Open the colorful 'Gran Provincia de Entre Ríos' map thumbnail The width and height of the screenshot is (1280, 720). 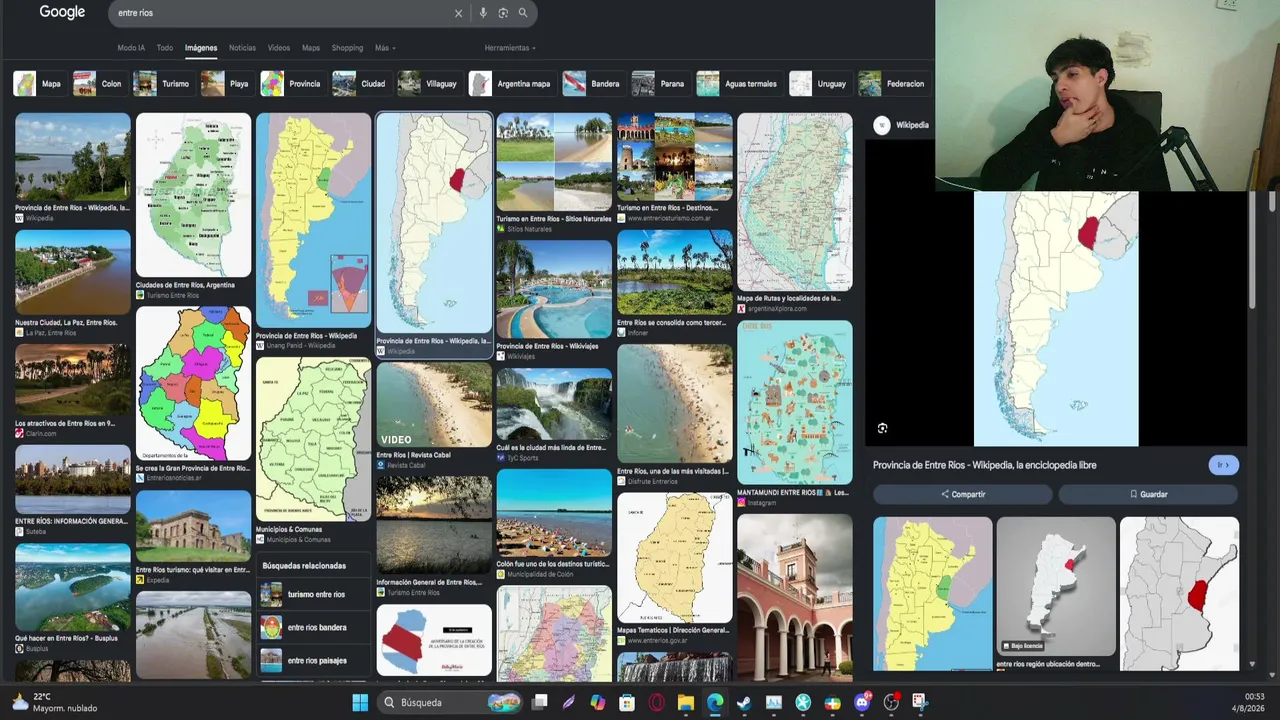click(193, 383)
